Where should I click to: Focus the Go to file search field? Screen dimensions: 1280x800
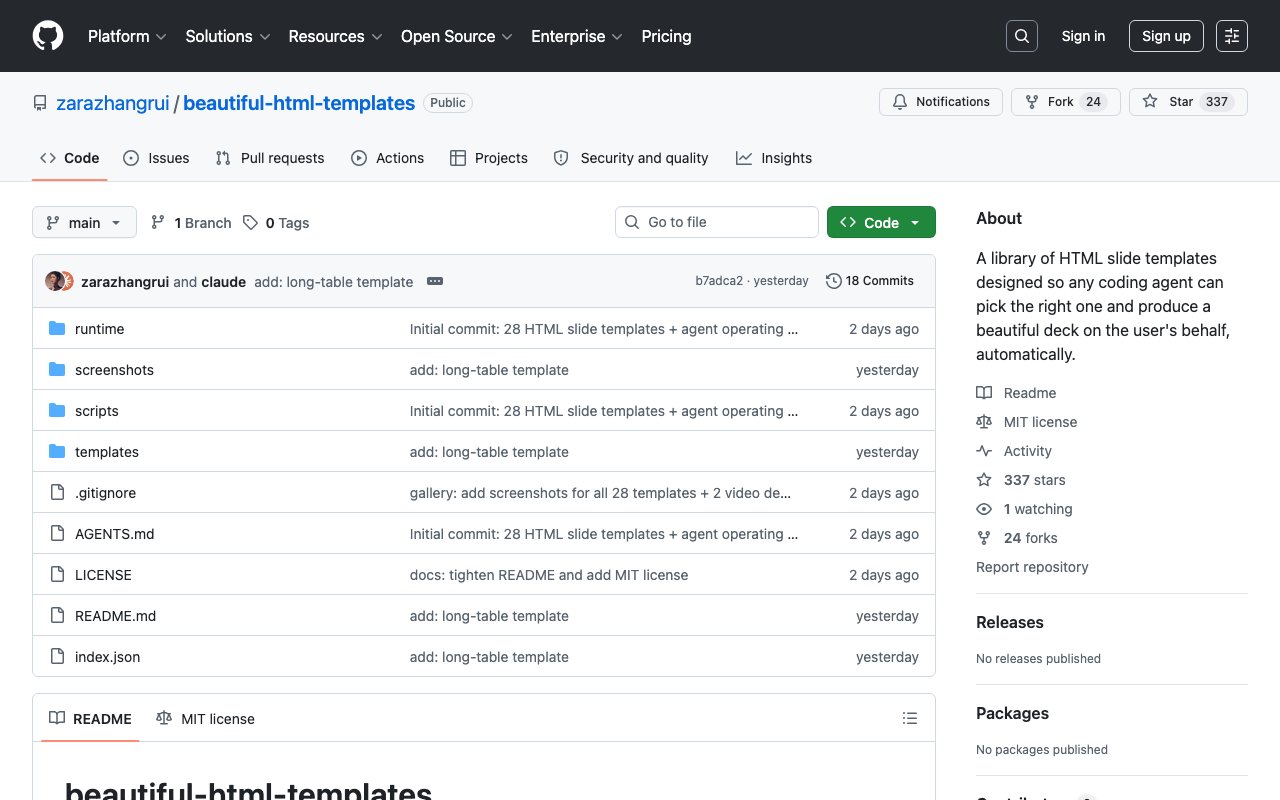tap(717, 223)
